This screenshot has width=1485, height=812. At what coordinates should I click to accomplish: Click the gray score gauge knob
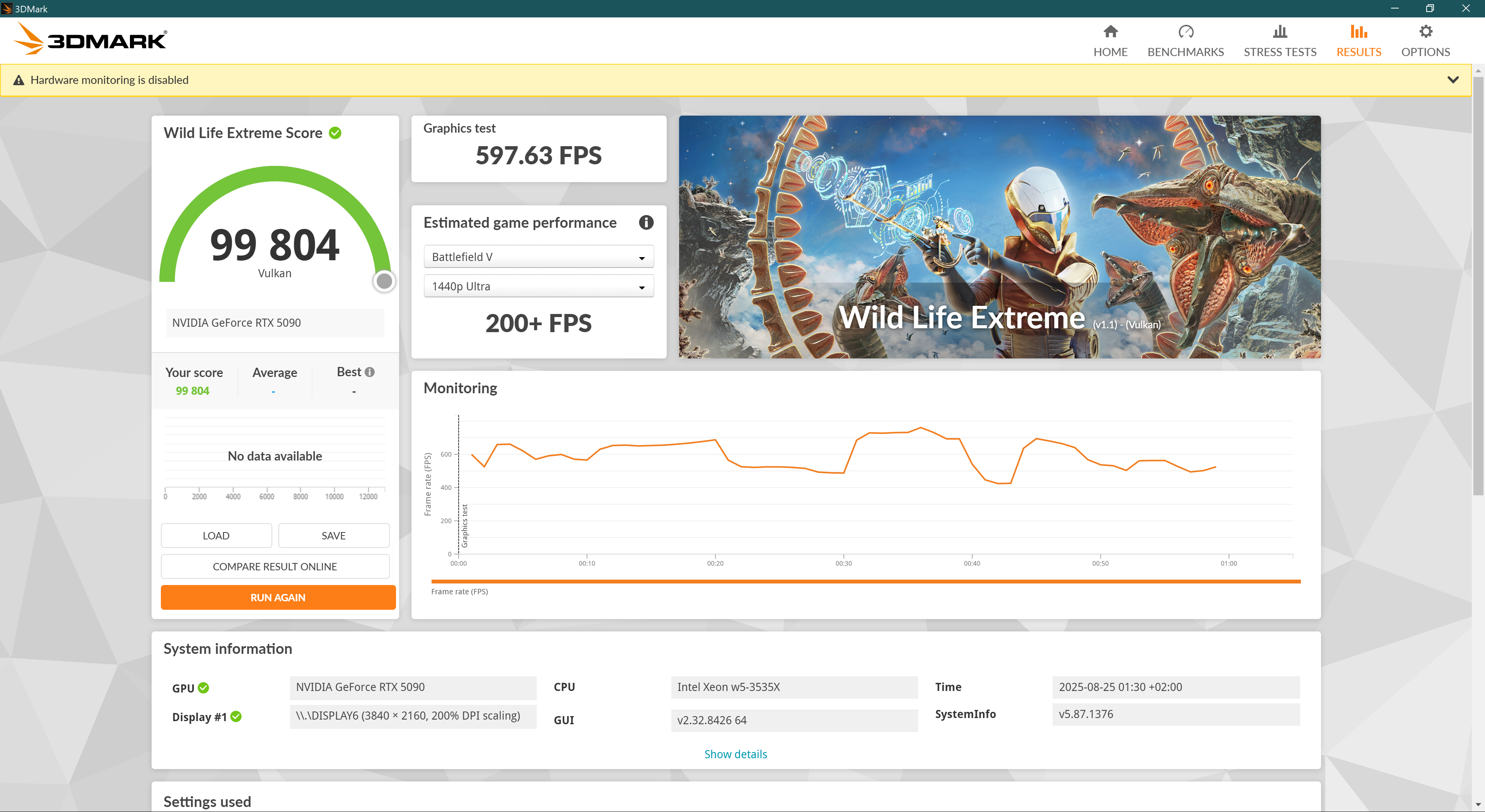pyautogui.click(x=384, y=281)
